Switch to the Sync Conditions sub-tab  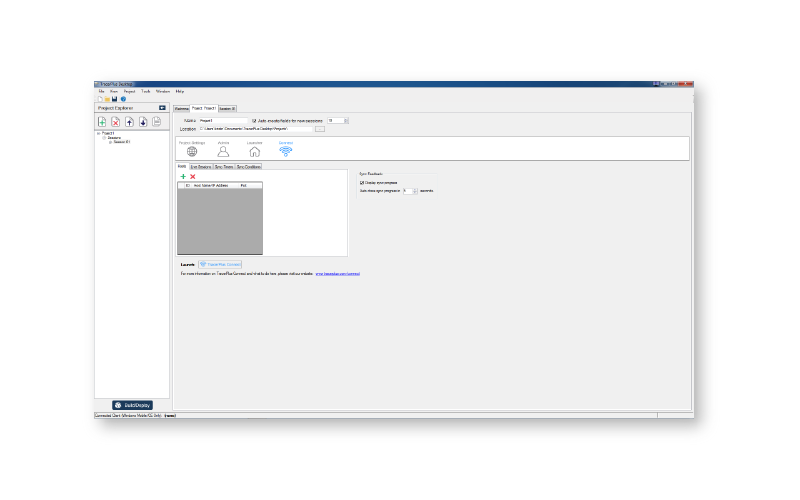coord(248,167)
